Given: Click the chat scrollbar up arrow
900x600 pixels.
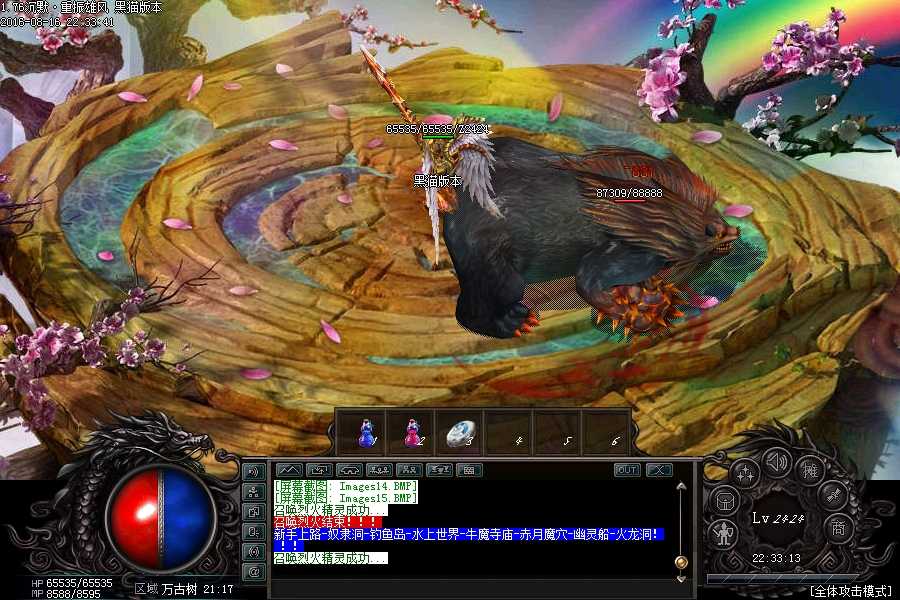Looking at the screenshot, I should point(681,486).
